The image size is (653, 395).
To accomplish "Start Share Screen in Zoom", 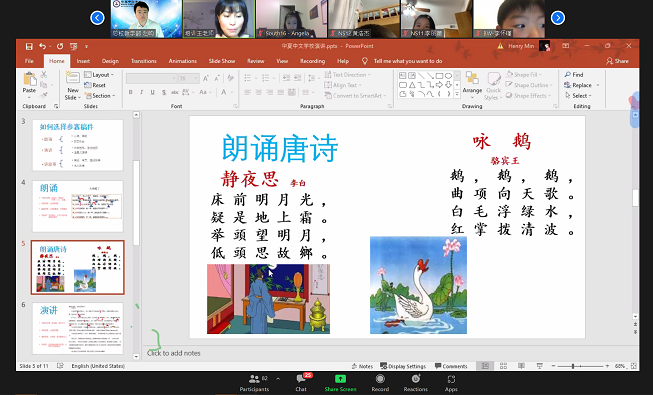I will pos(340,382).
